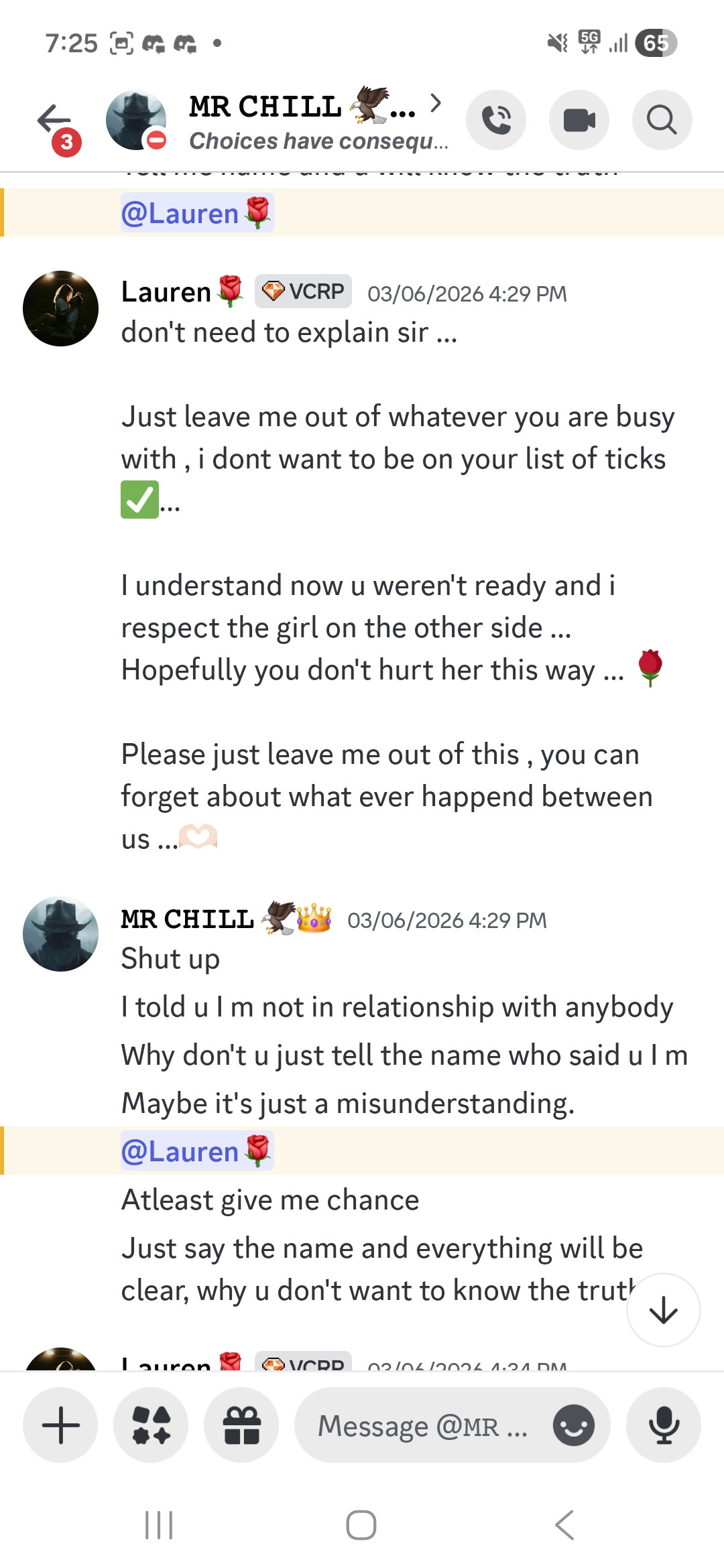Open the emoji picker
724x1568 pixels.
coord(573,1425)
